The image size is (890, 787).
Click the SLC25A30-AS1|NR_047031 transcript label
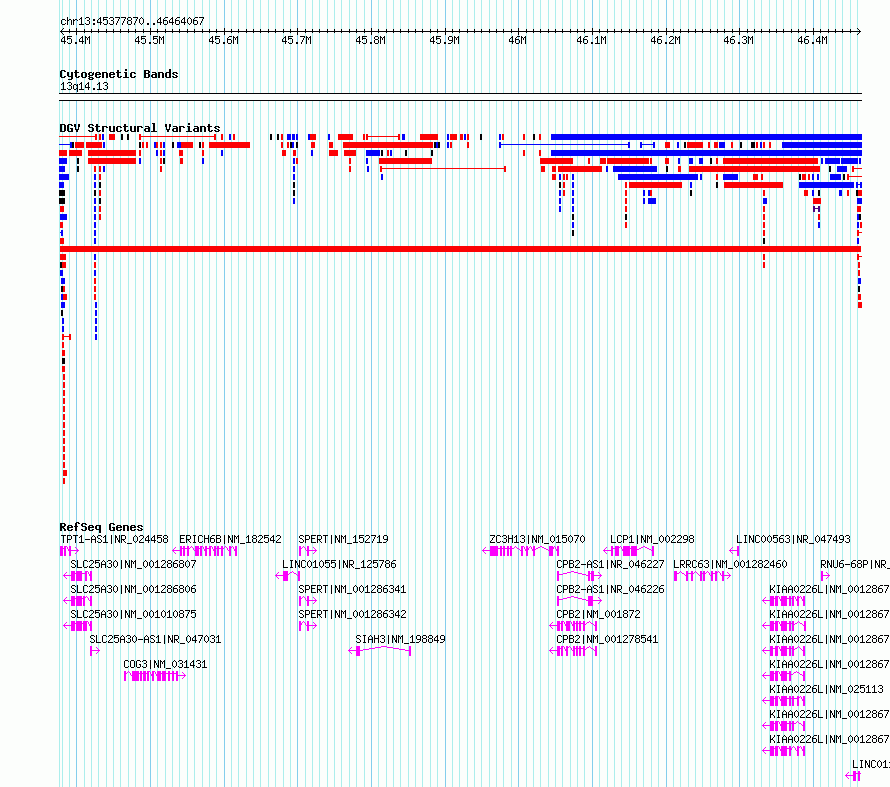pyautogui.click(x=155, y=639)
